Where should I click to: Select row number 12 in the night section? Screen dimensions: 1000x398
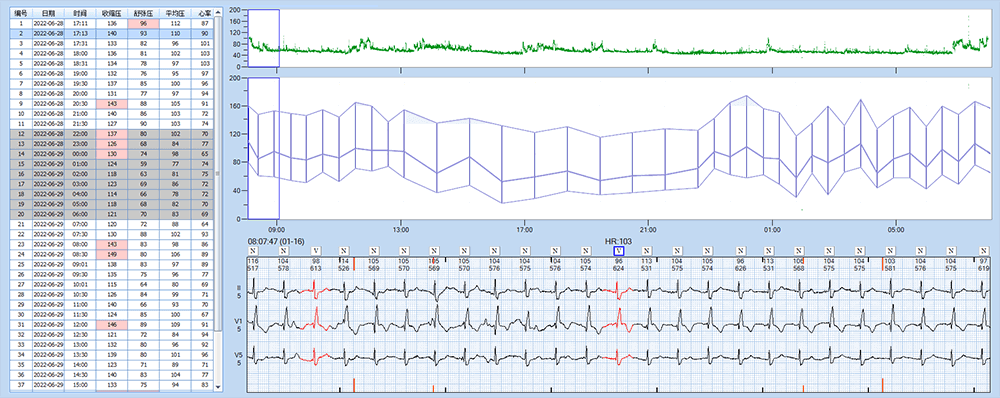click(x=112, y=134)
